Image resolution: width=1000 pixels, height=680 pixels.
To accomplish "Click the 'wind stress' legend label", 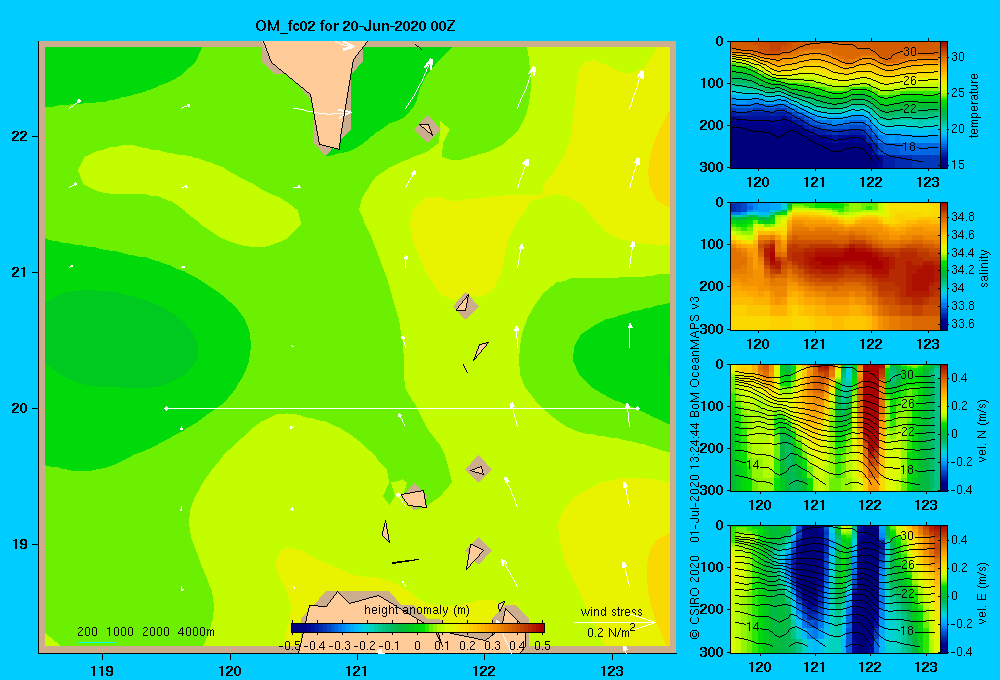I will 611,611.
